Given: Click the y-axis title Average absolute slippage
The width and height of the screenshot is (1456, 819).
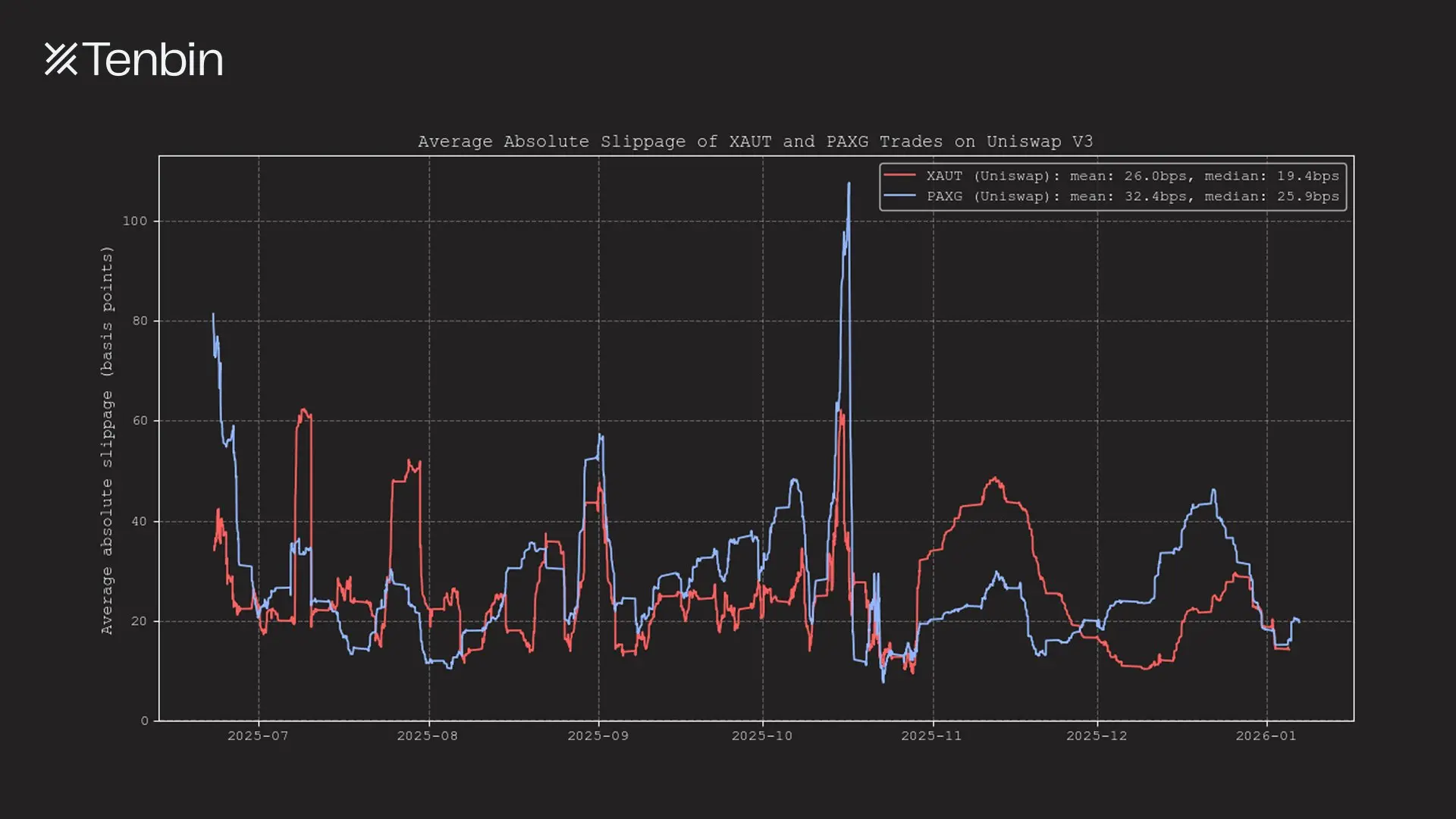Looking at the screenshot, I should coord(107,440).
